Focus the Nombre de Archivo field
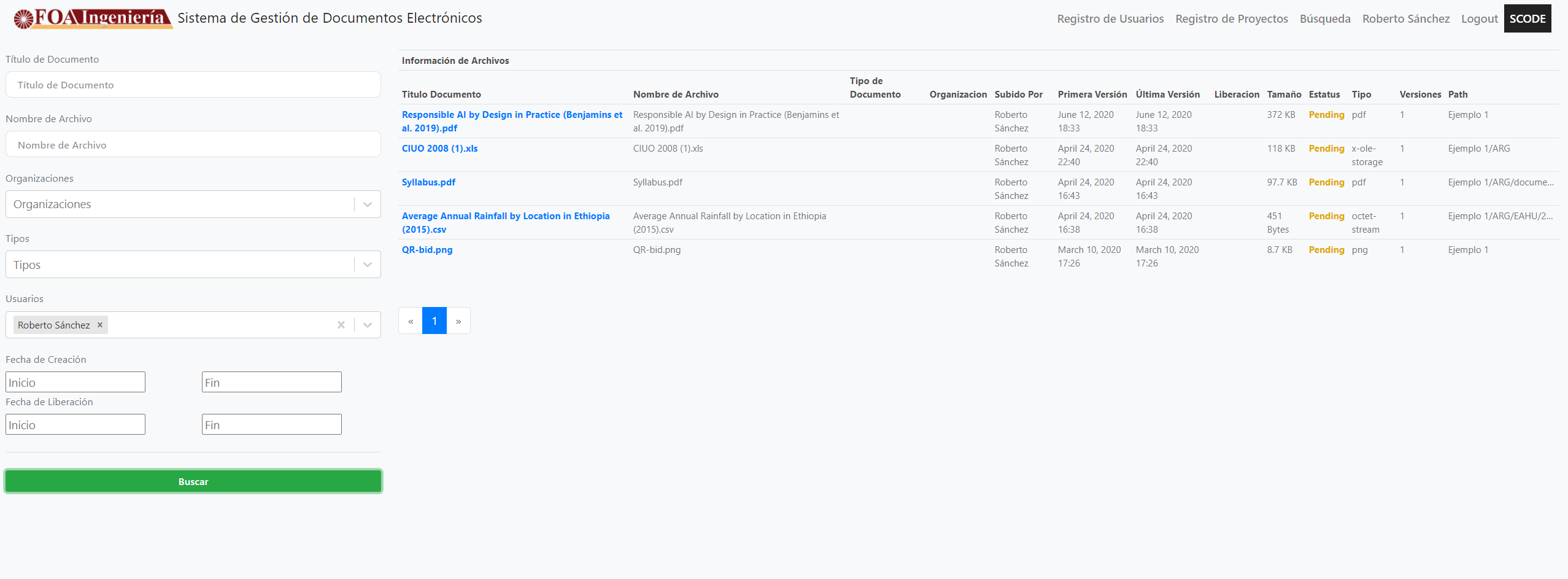The width and height of the screenshot is (1568, 579). pyautogui.click(x=193, y=145)
